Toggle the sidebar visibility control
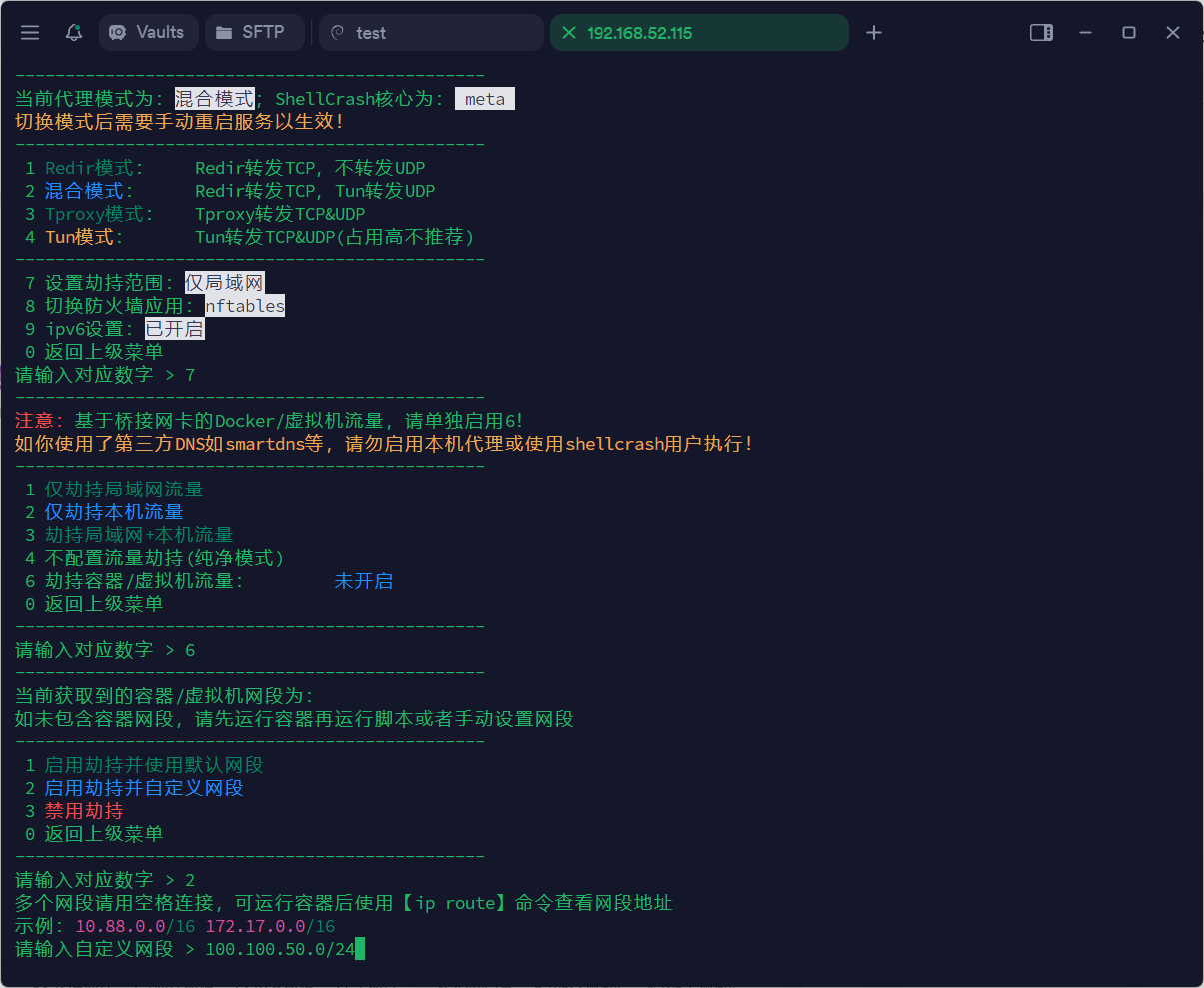Screen dimensions: 1204x988 (1041, 32)
